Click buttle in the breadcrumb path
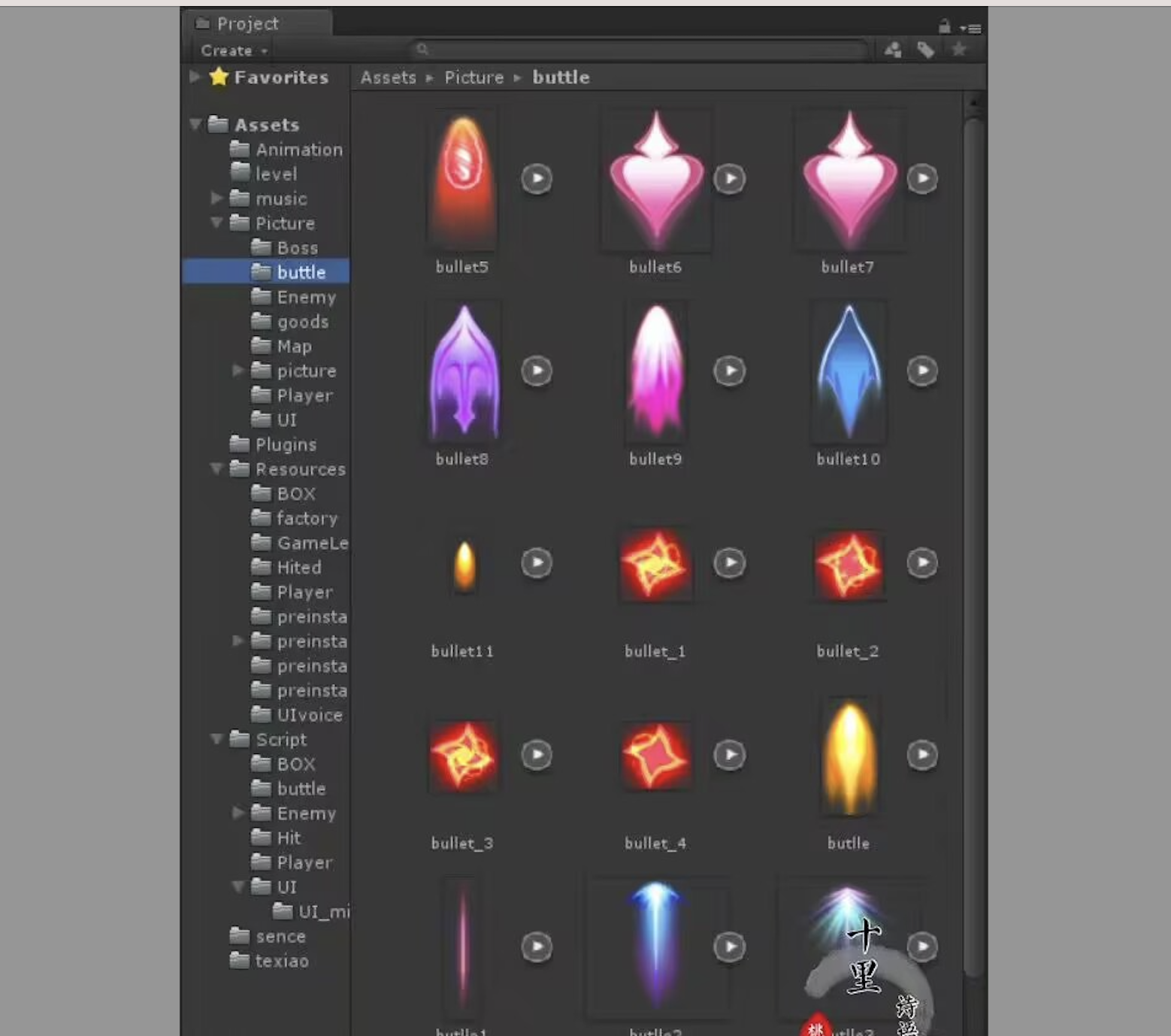Image resolution: width=1171 pixels, height=1036 pixels. 561,77
